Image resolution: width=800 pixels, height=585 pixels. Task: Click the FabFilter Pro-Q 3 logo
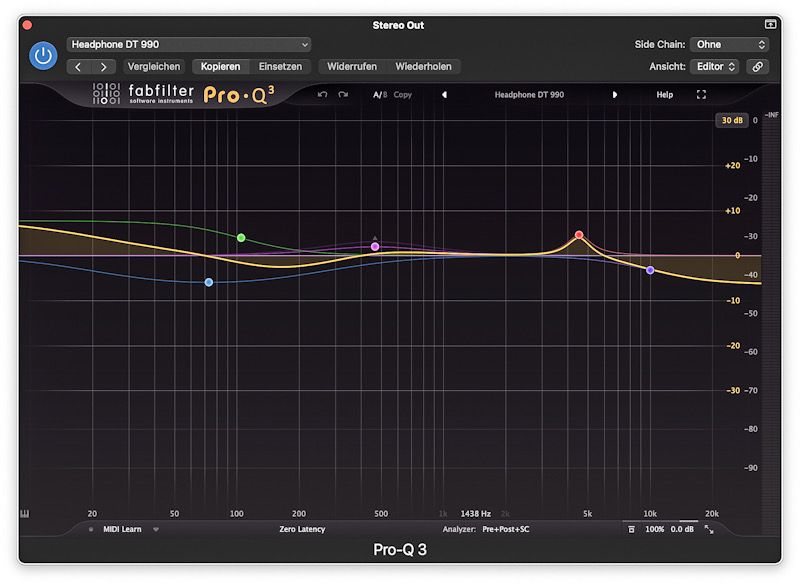tap(184, 94)
